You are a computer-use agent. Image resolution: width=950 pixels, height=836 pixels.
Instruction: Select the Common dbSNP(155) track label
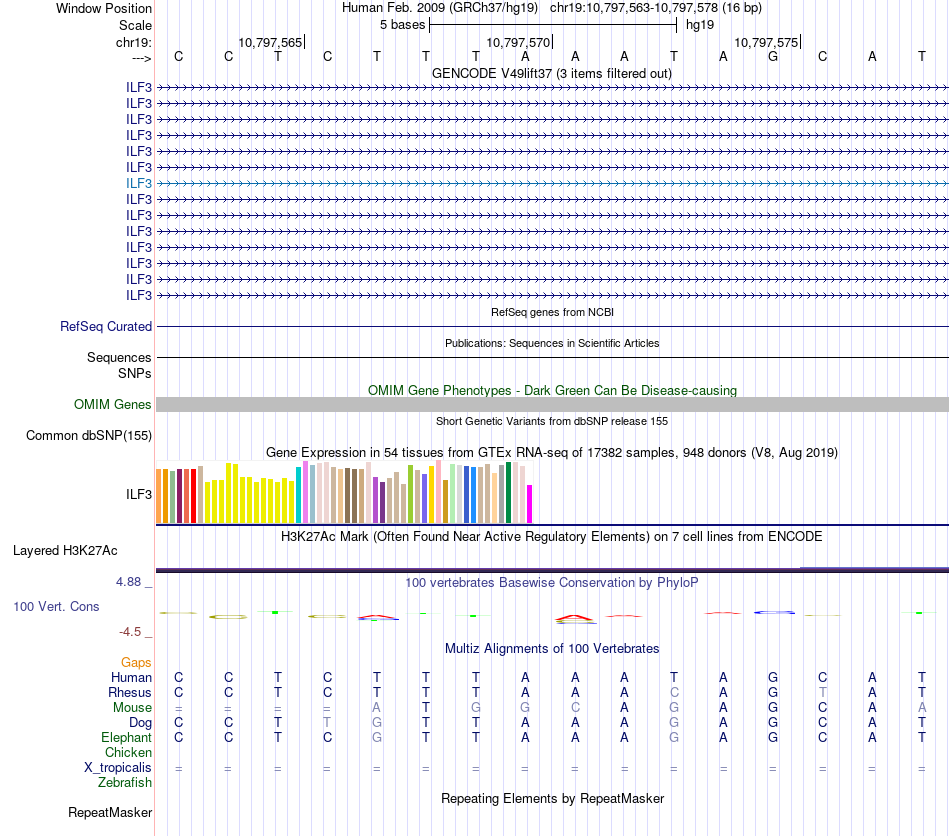[x=89, y=436]
